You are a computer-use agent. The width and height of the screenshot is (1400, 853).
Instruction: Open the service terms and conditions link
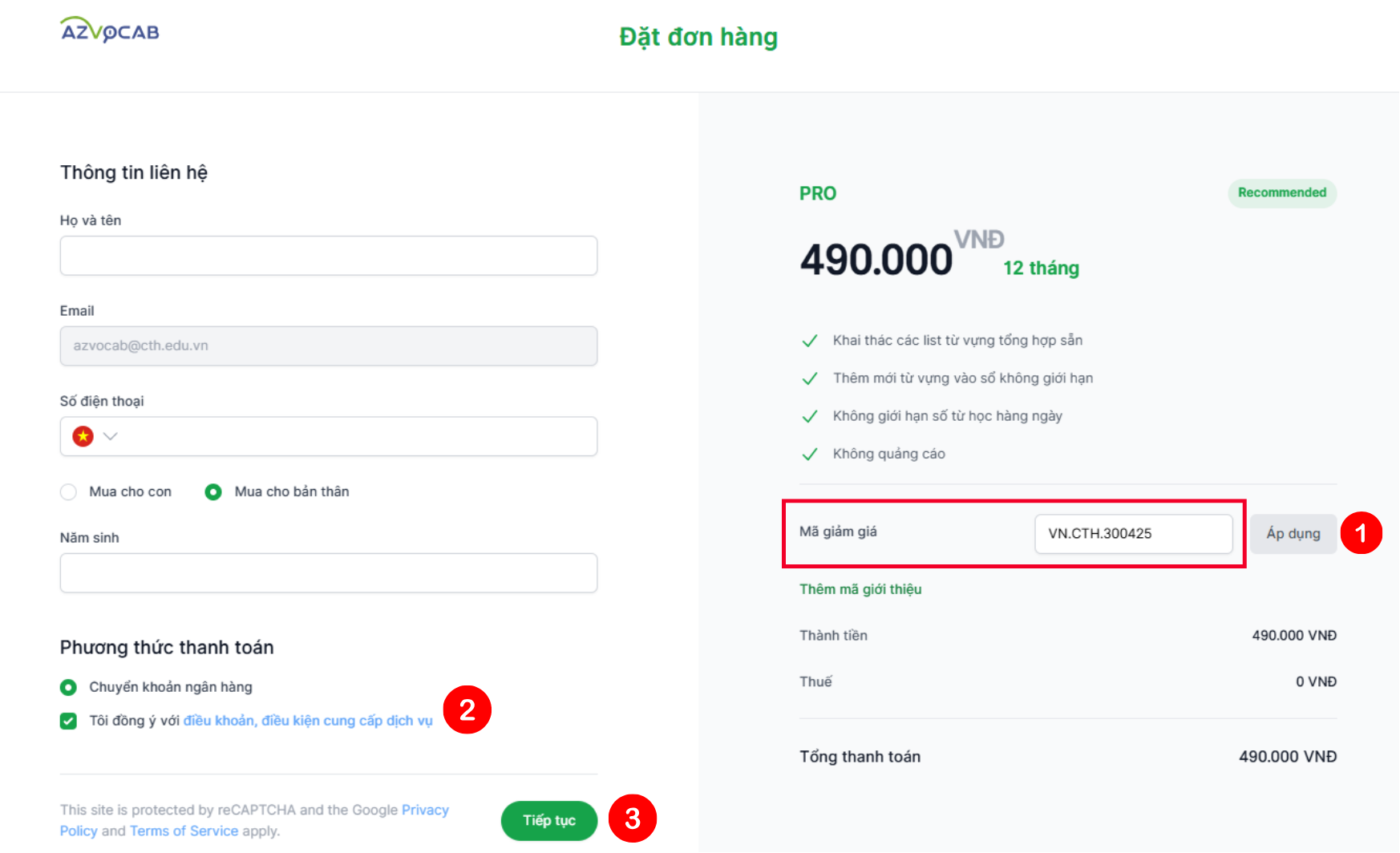308,721
